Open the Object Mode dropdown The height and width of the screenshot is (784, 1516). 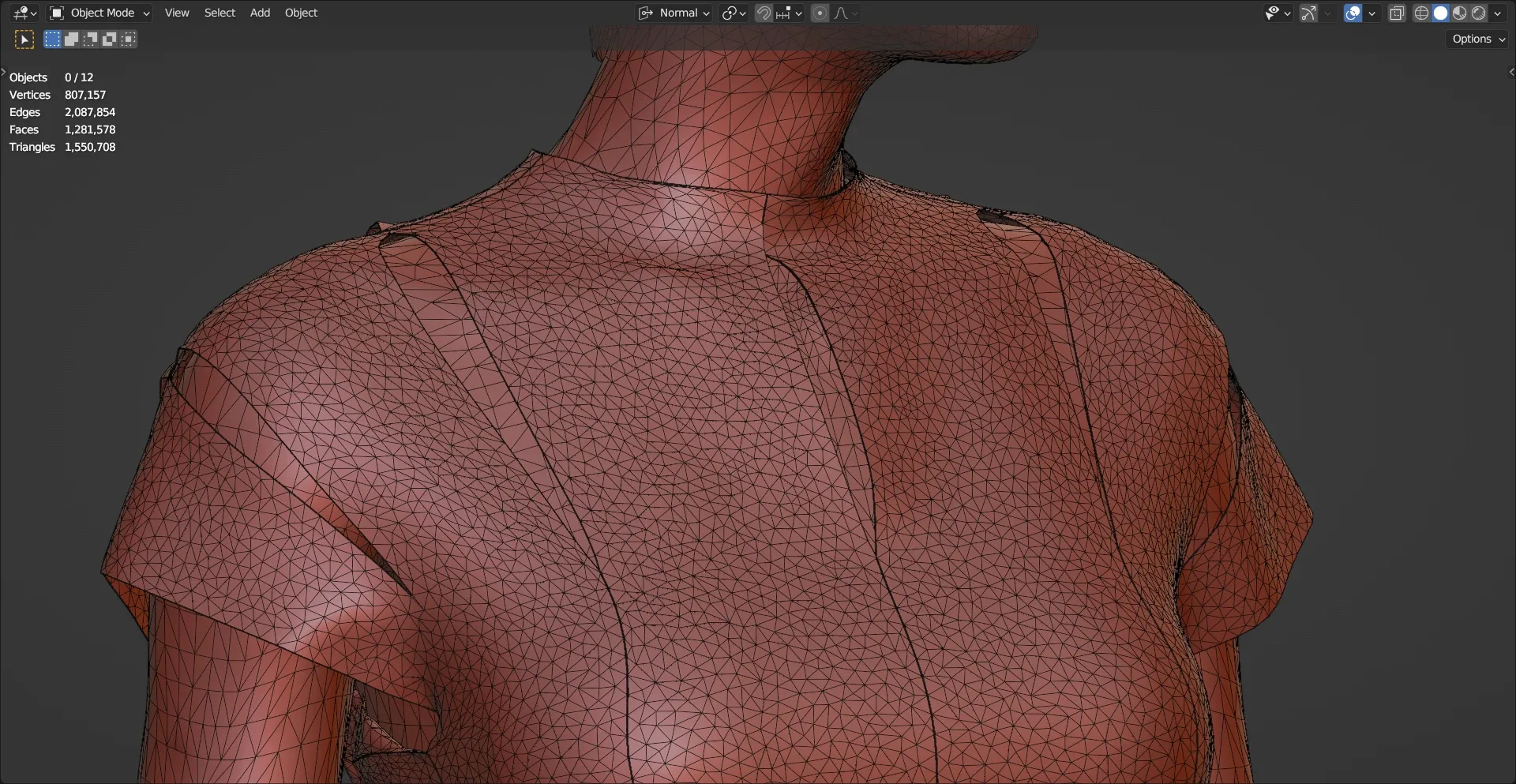99,13
